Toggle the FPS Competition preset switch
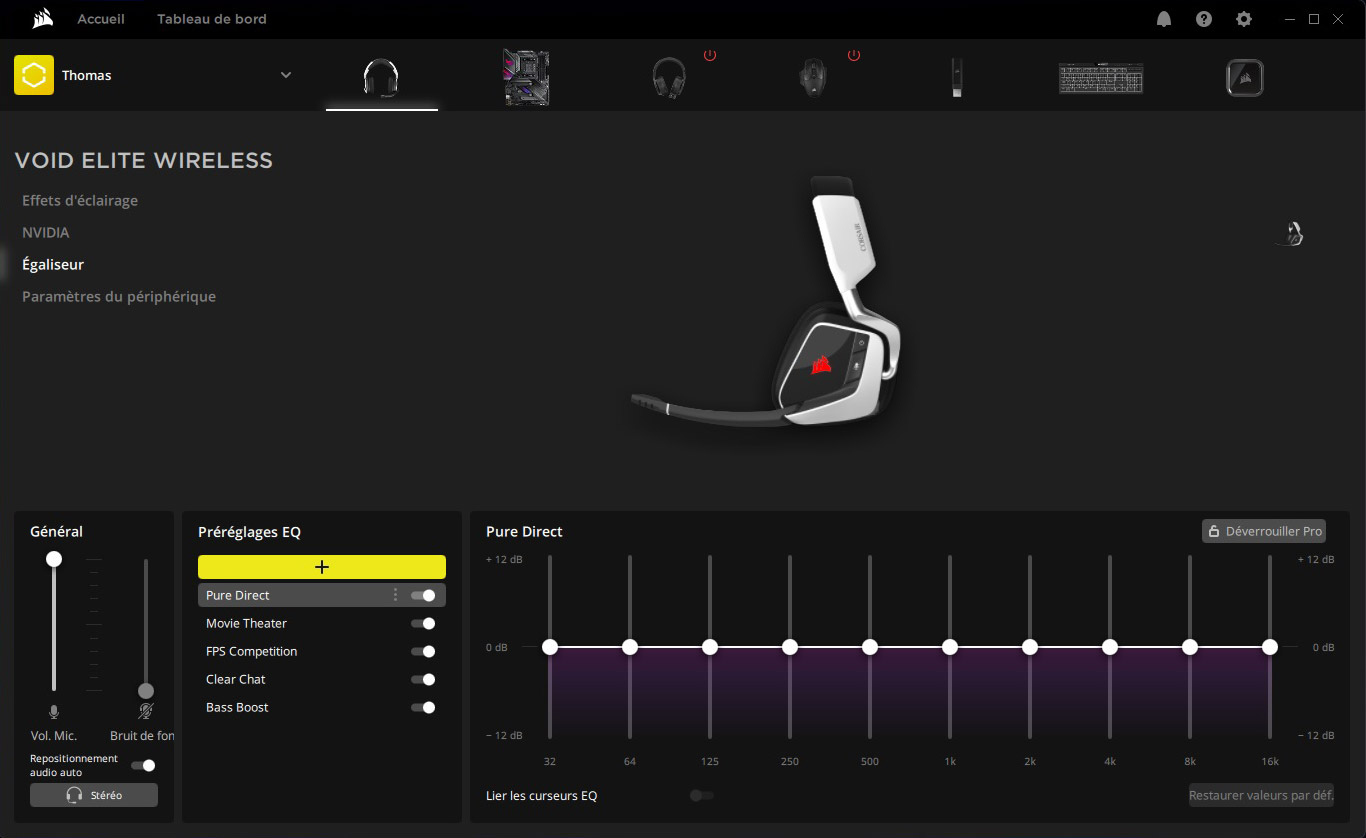The height and width of the screenshot is (838, 1366). tap(423, 651)
